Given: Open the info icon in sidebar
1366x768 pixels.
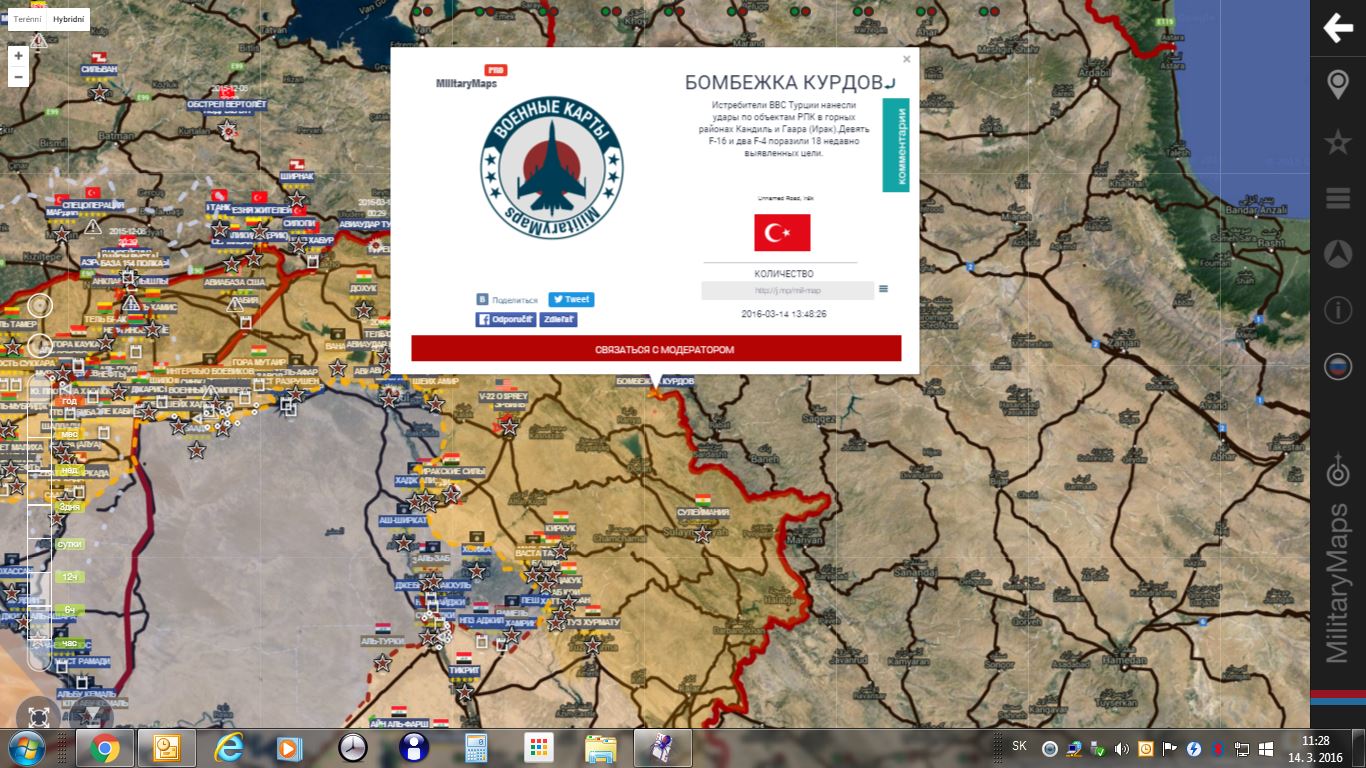Looking at the screenshot, I should 1338,310.
